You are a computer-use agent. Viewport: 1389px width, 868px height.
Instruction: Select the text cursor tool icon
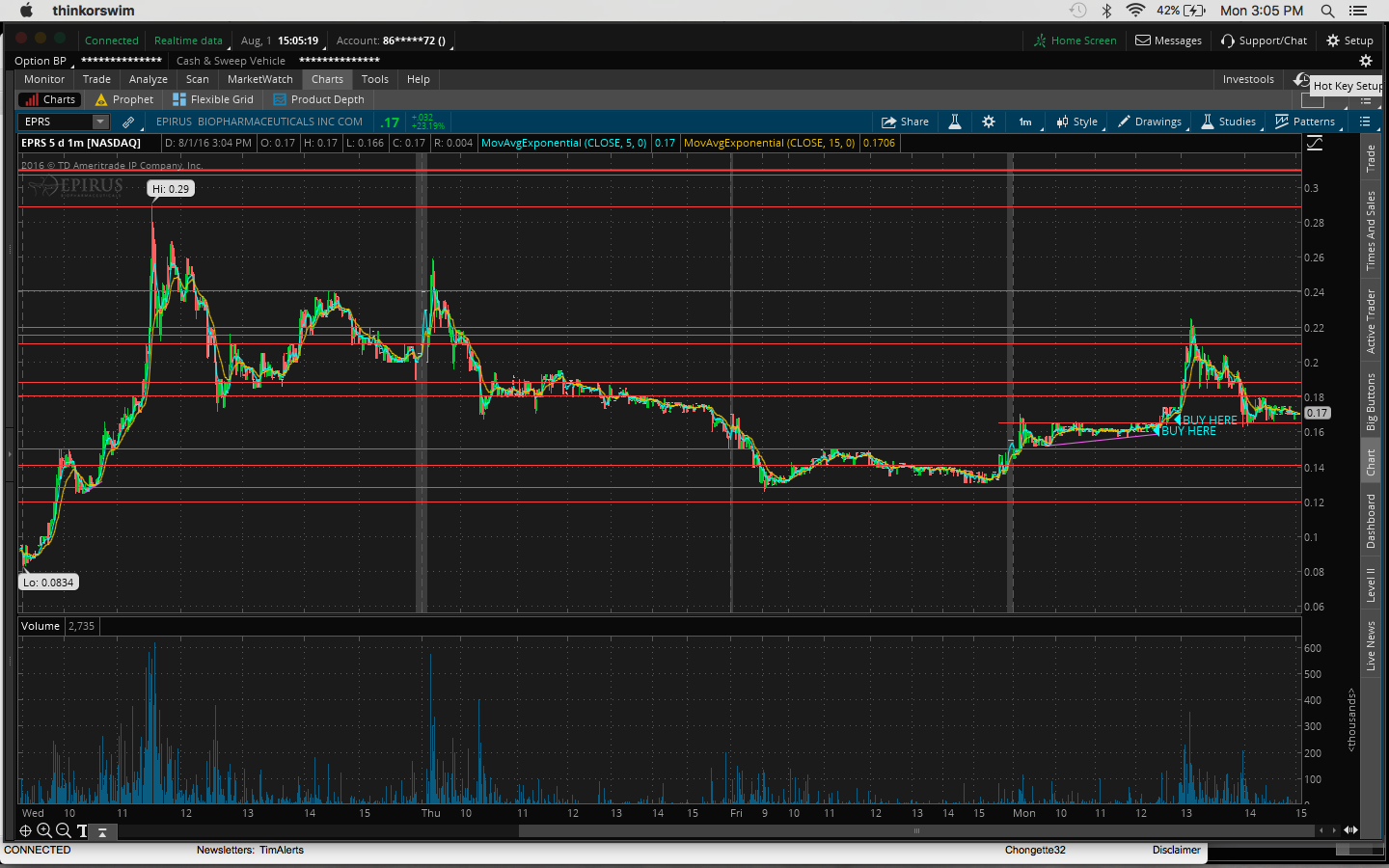point(82,830)
